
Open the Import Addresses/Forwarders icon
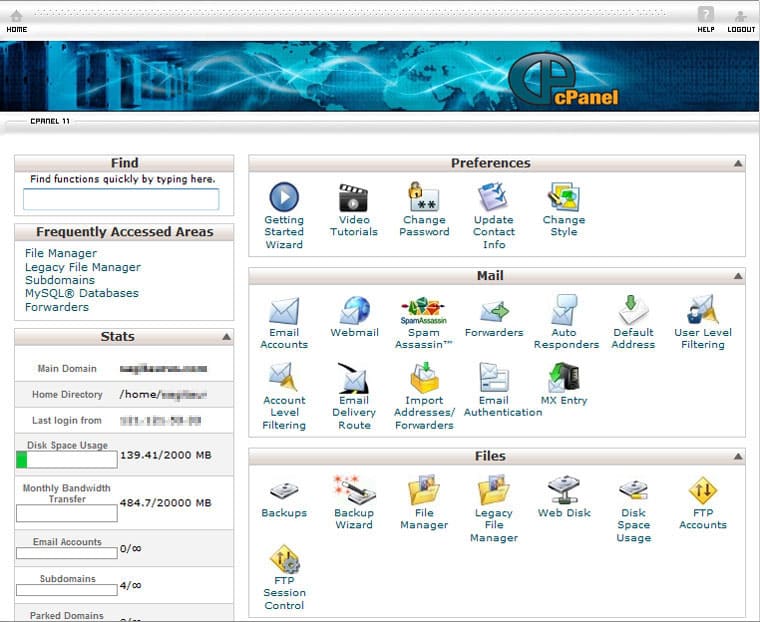click(x=424, y=377)
